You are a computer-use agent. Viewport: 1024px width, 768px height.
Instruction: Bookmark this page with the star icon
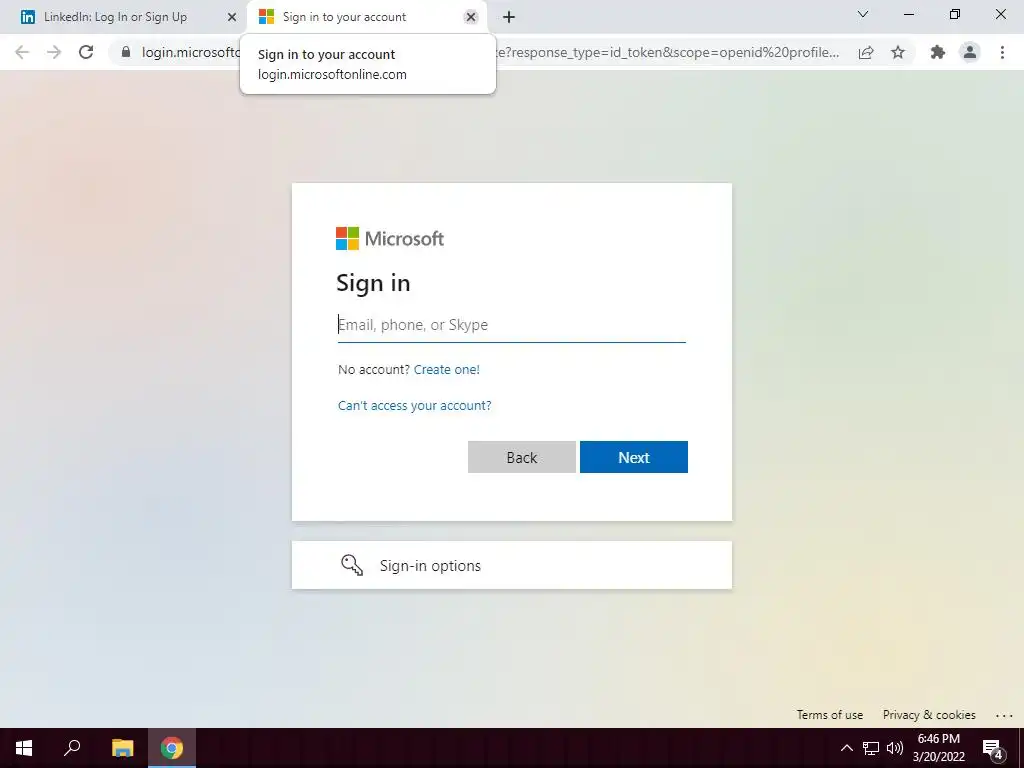click(898, 52)
